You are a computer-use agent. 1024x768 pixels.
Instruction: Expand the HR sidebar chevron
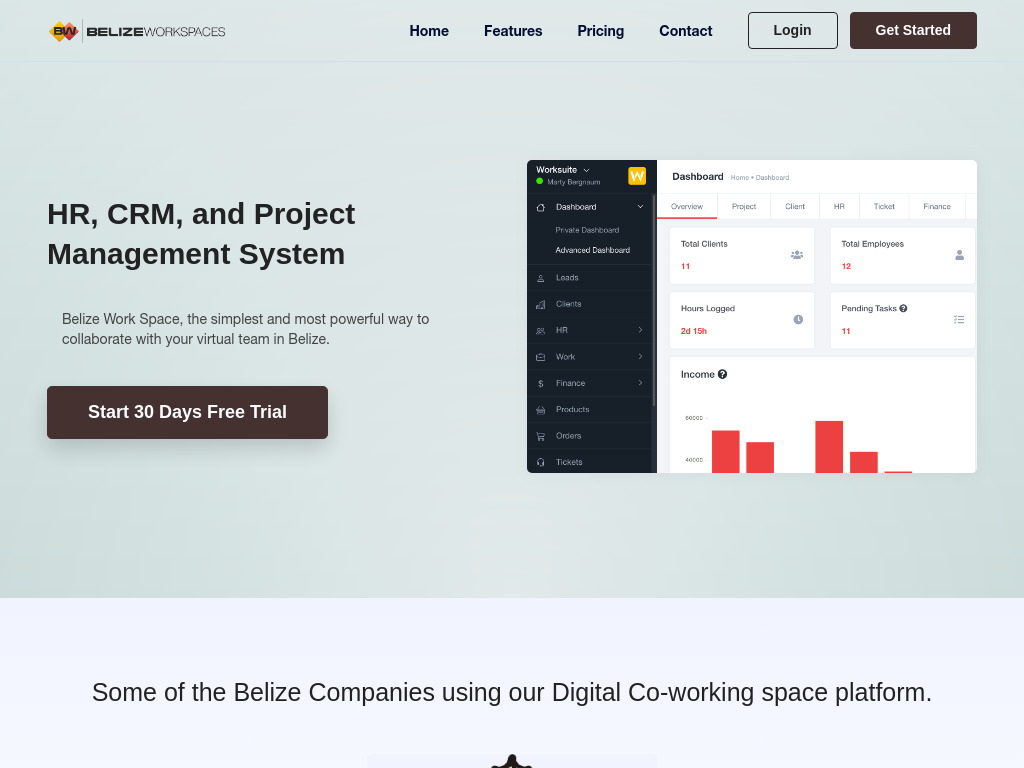click(x=640, y=330)
